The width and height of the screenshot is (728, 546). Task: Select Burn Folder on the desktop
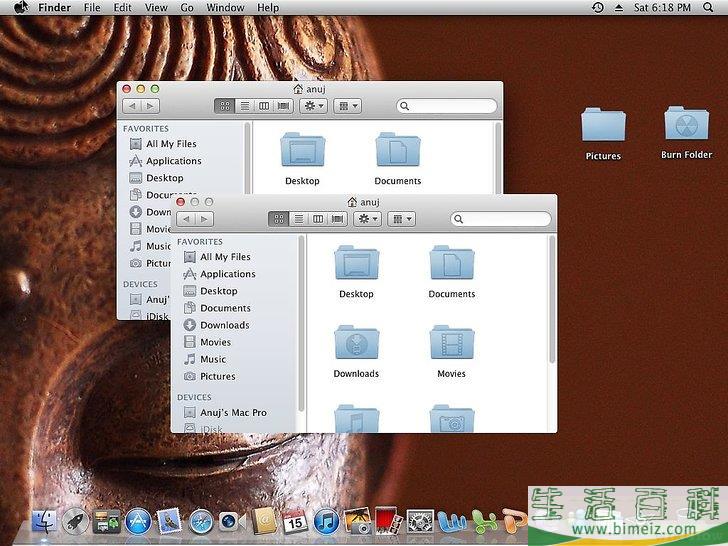click(686, 133)
